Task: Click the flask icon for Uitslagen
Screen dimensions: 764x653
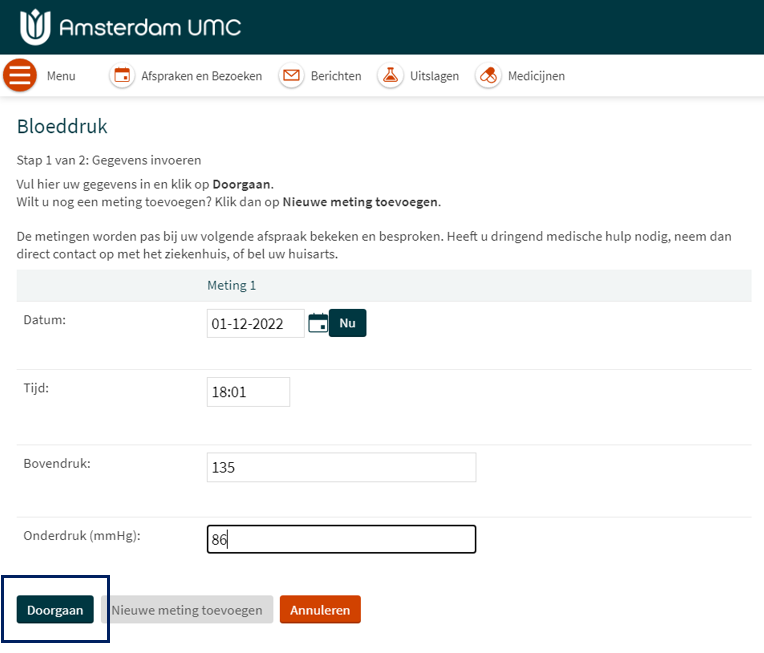Action: point(389,76)
